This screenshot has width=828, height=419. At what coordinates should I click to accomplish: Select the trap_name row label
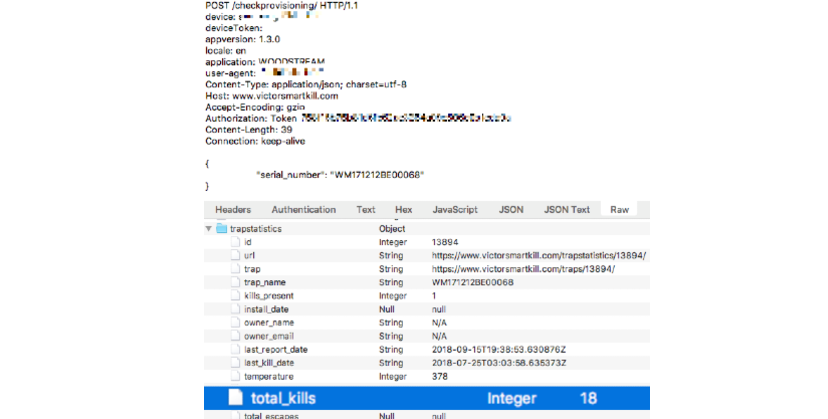(265, 283)
